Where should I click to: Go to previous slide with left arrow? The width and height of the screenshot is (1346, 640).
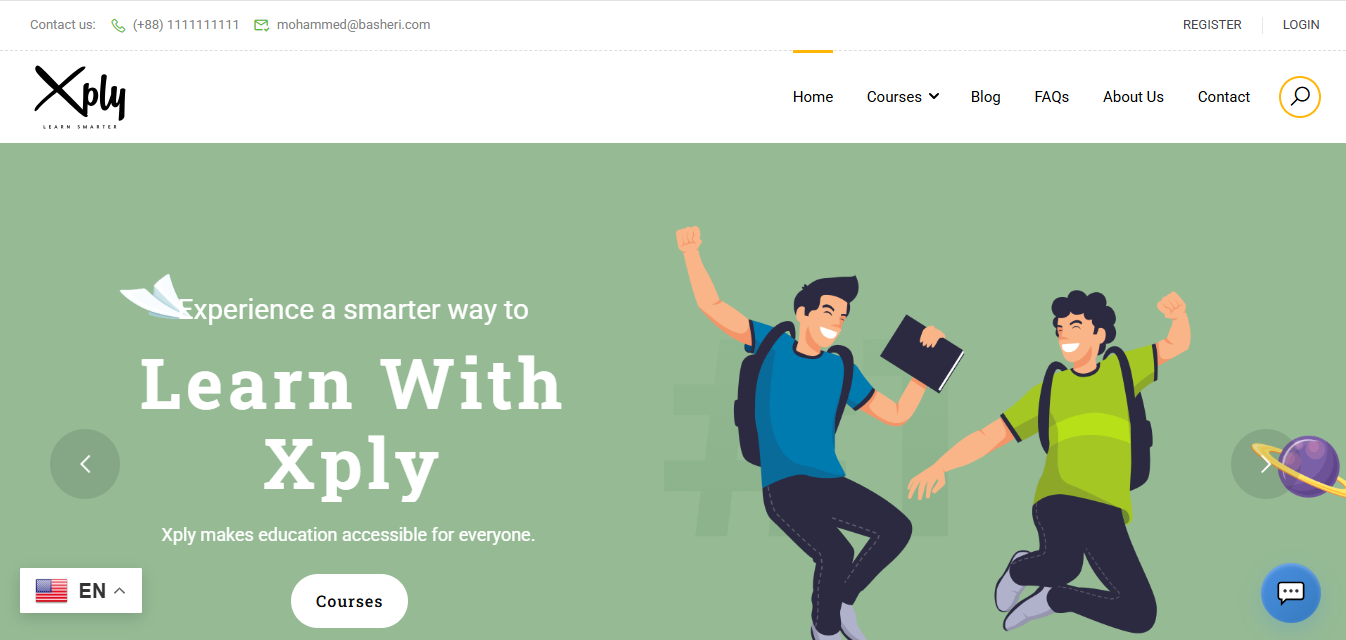click(85, 464)
